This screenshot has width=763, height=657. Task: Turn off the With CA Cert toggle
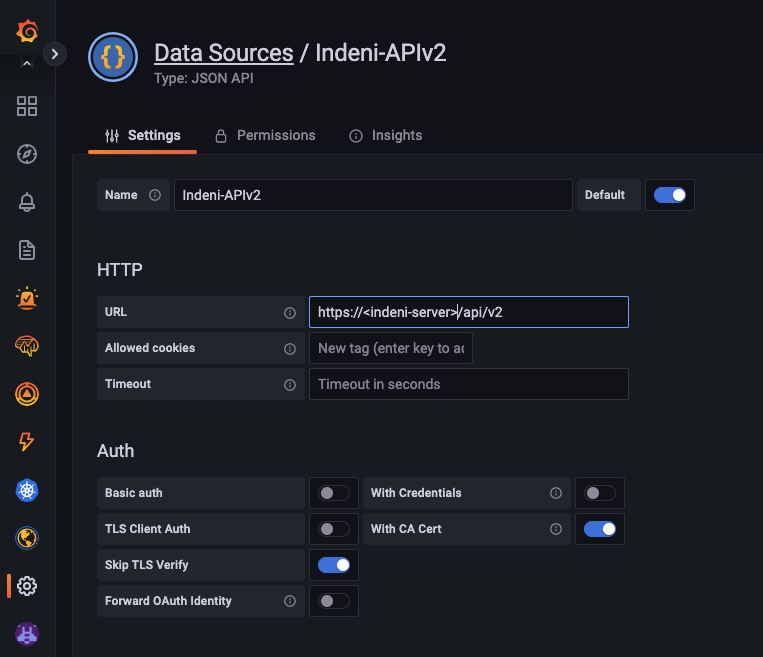click(x=600, y=529)
